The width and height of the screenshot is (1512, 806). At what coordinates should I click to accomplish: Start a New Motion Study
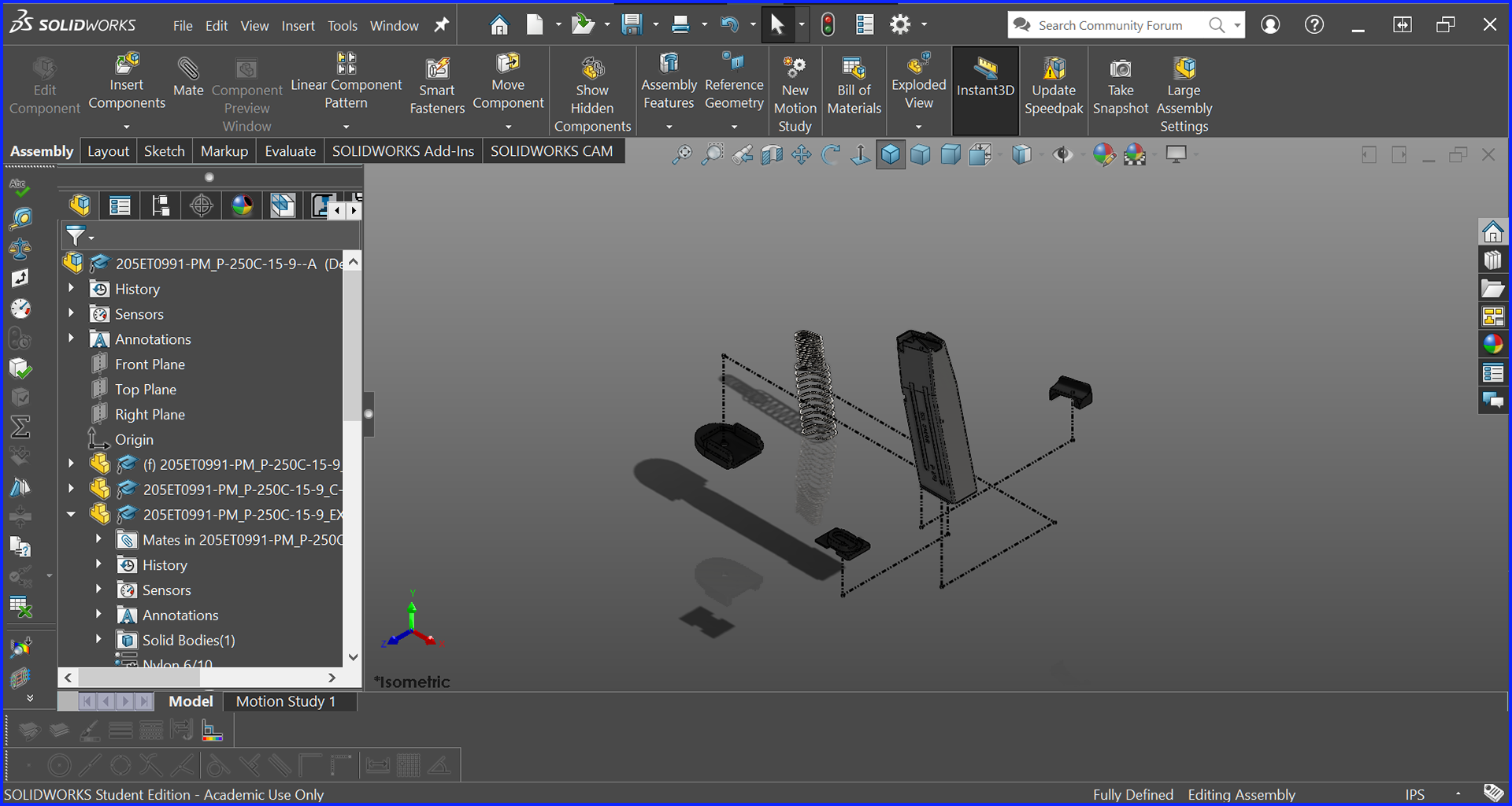(795, 94)
